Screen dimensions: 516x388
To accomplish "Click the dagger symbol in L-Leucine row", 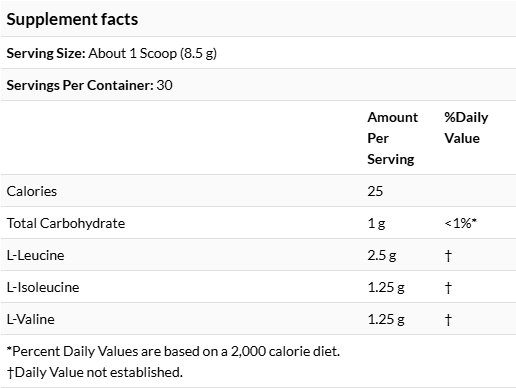I will [448, 256].
